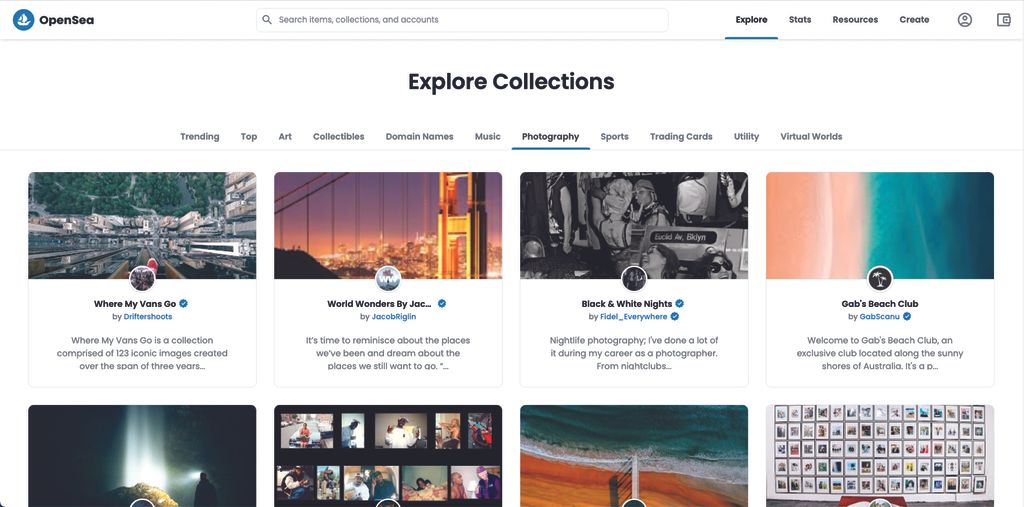This screenshot has height=507, width=1024.
Task: Click World Wonders collection avatar icon
Action: click(x=388, y=278)
